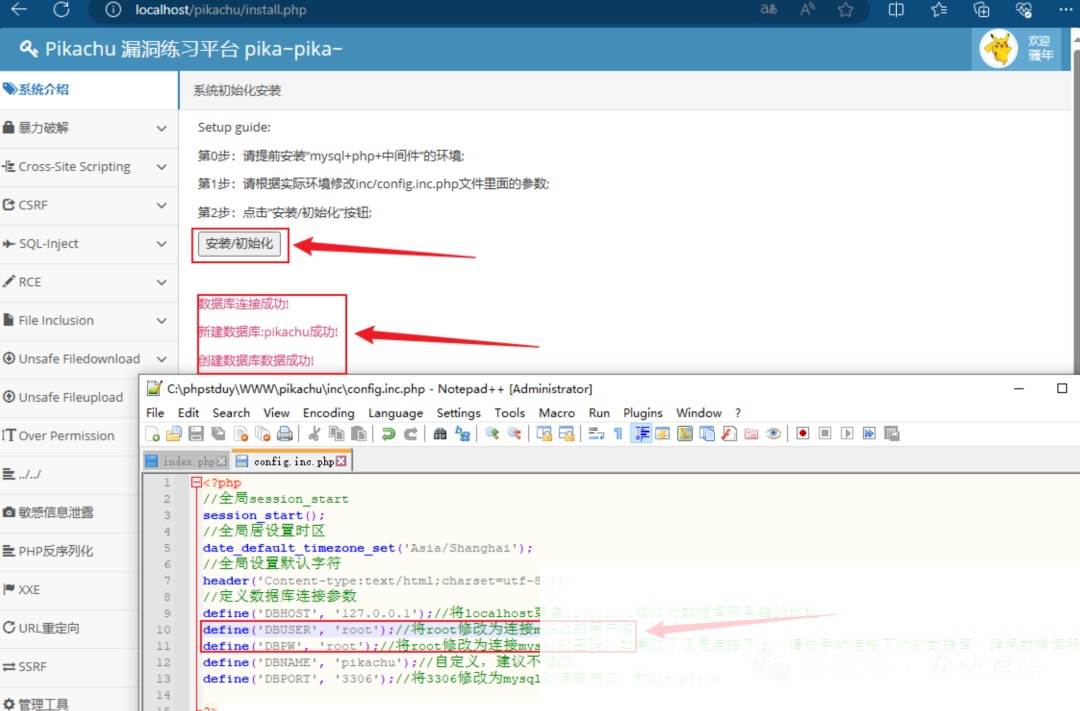This screenshot has width=1080, height=711.
Task: Click the 安装/初始化 install button
Action: click(x=239, y=244)
